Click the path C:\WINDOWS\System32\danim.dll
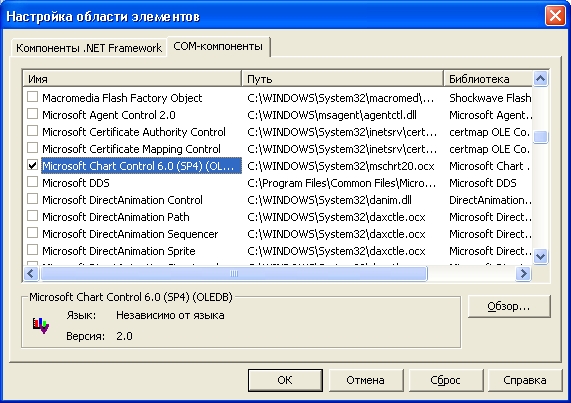This screenshot has width=571, height=403. pyautogui.click(x=329, y=200)
